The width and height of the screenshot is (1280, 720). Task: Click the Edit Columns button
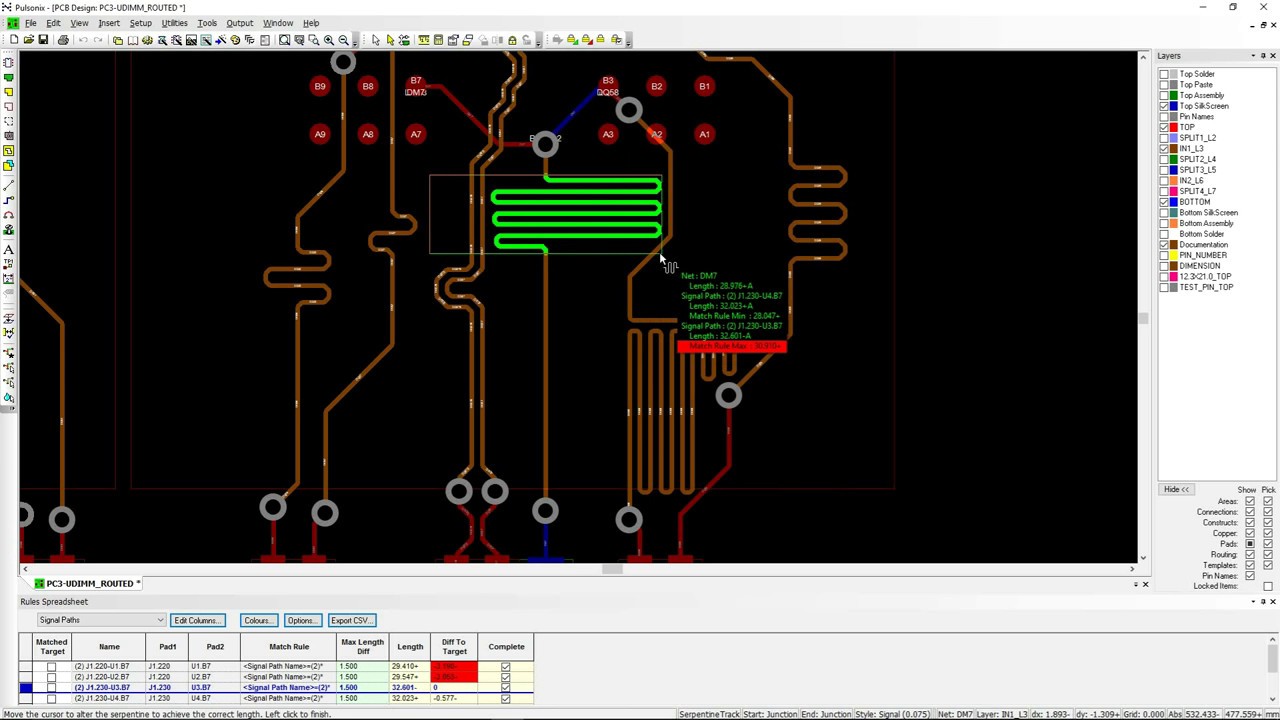click(x=197, y=620)
